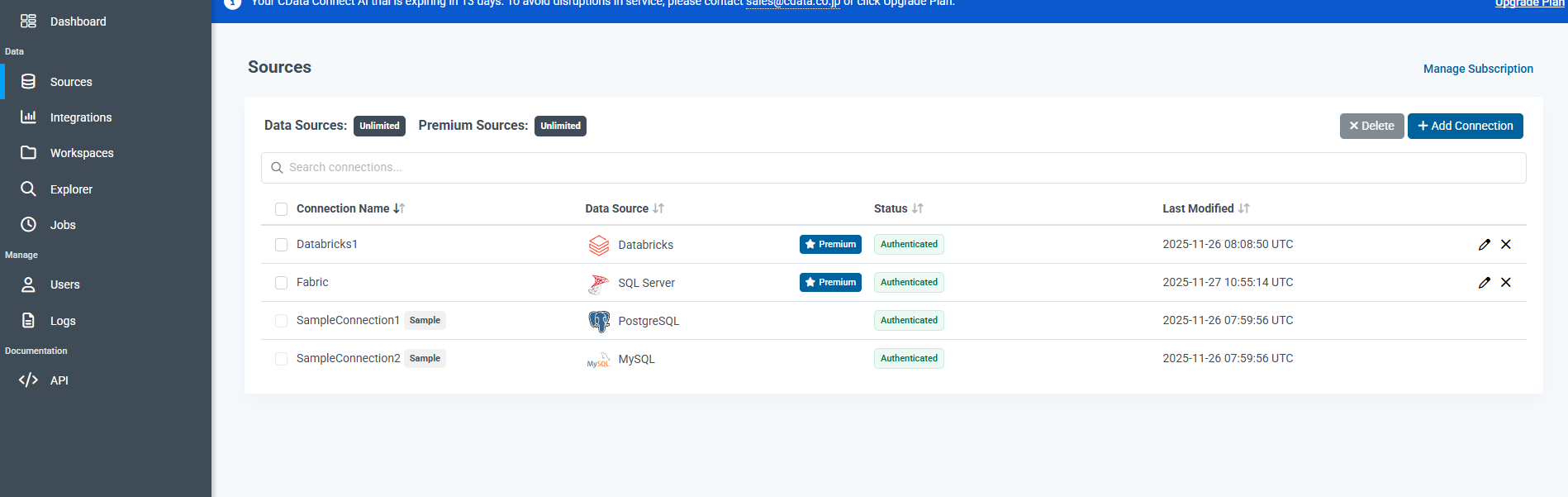This screenshot has width=1568, height=497.
Task: Click timestamp 2025-11-27 10:55:14 UTC
Action: point(1228,282)
